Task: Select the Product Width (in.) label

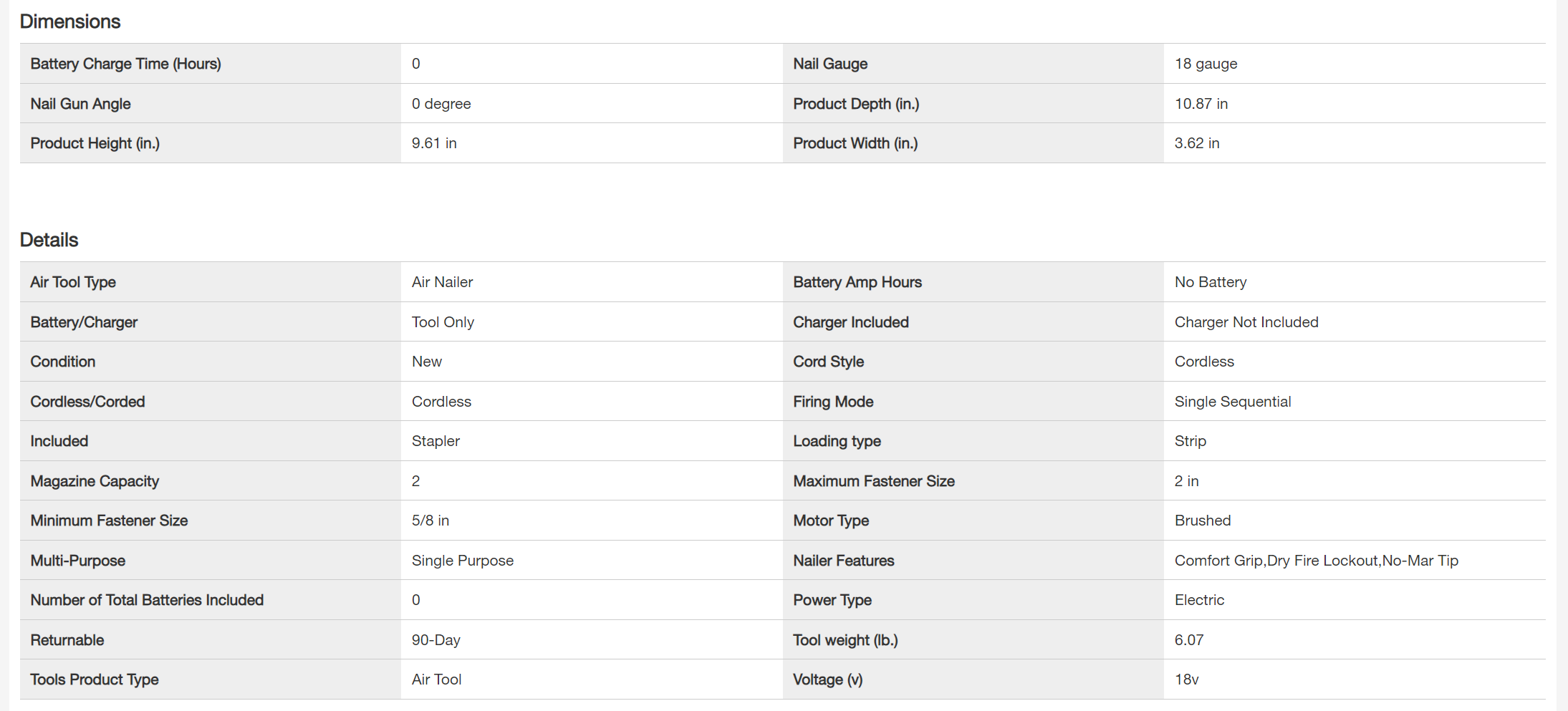Action: [x=855, y=143]
